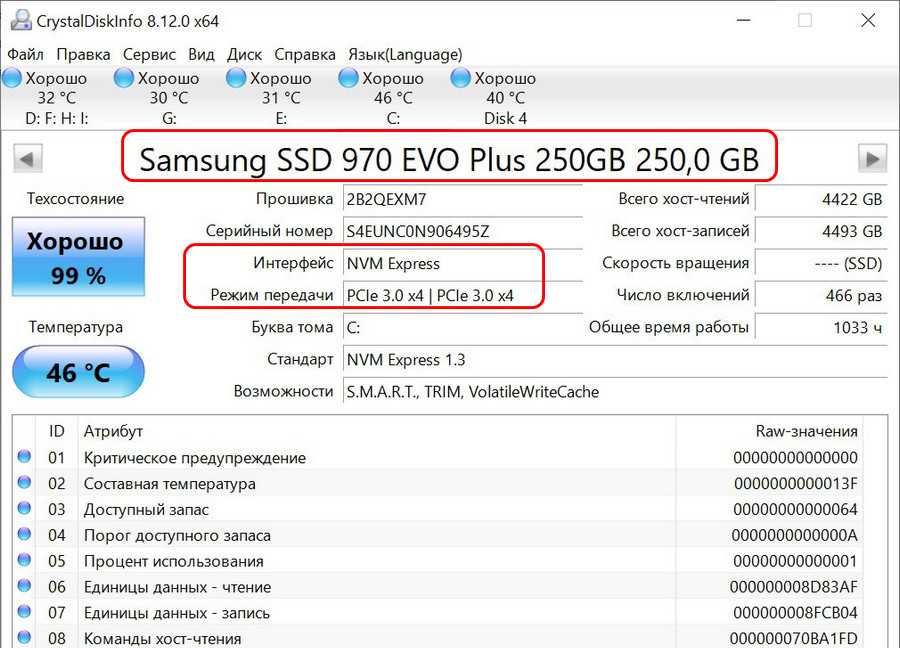Click the Атрибут column header

[377, 431]
